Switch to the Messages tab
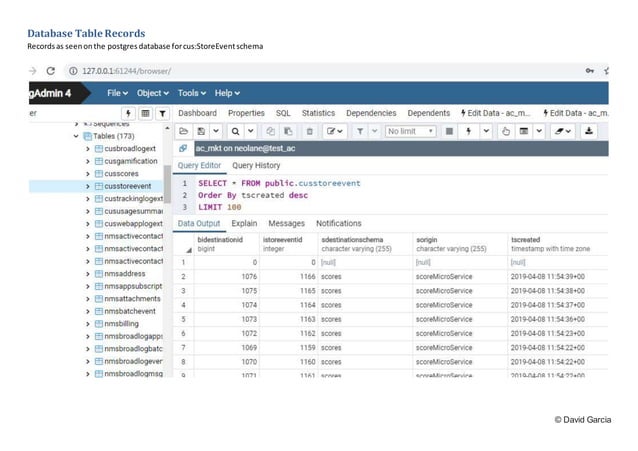 click(x=287, y=224)
